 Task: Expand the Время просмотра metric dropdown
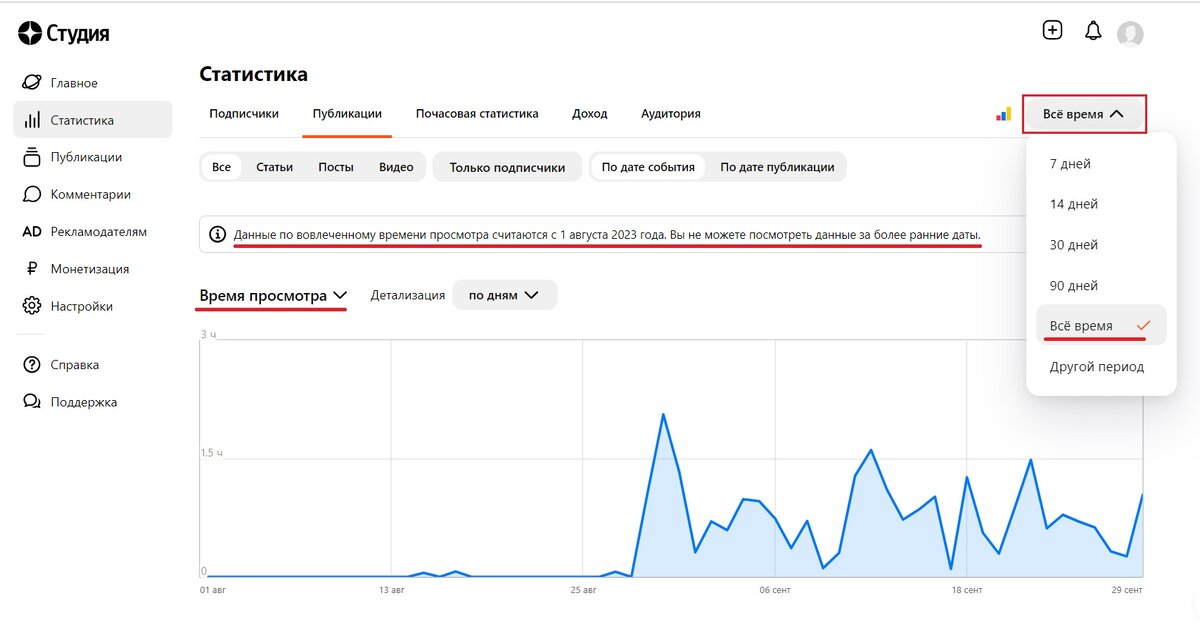coord(273,296)
